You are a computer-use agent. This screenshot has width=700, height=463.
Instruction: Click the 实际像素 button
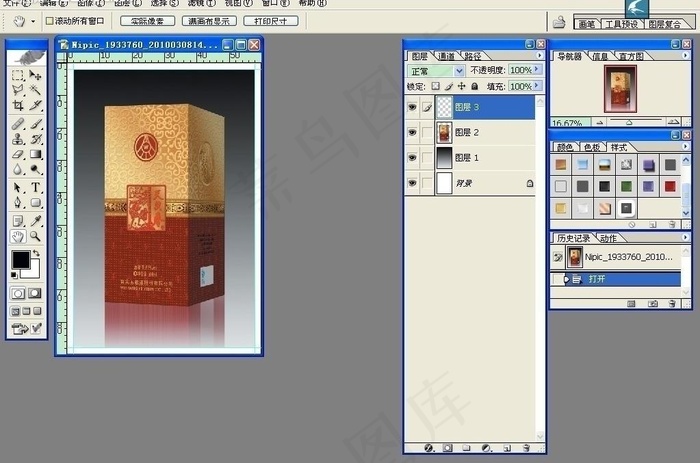[x=147, y=21]
